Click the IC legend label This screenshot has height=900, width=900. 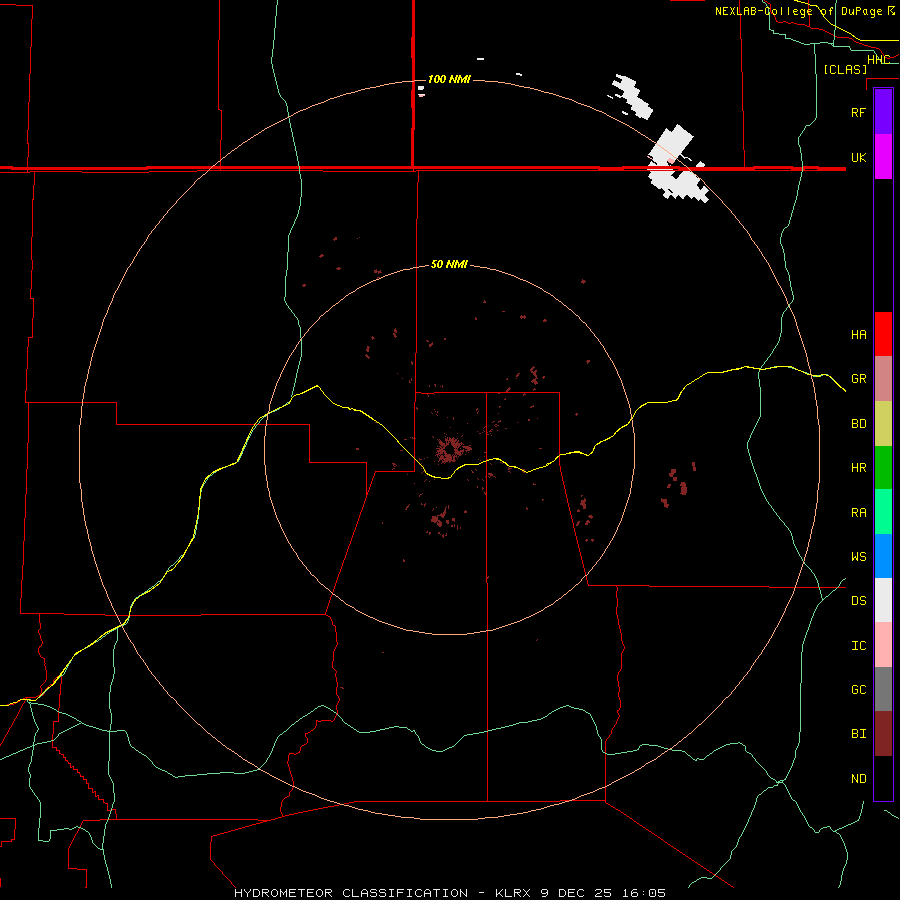[x=858, y=646]
